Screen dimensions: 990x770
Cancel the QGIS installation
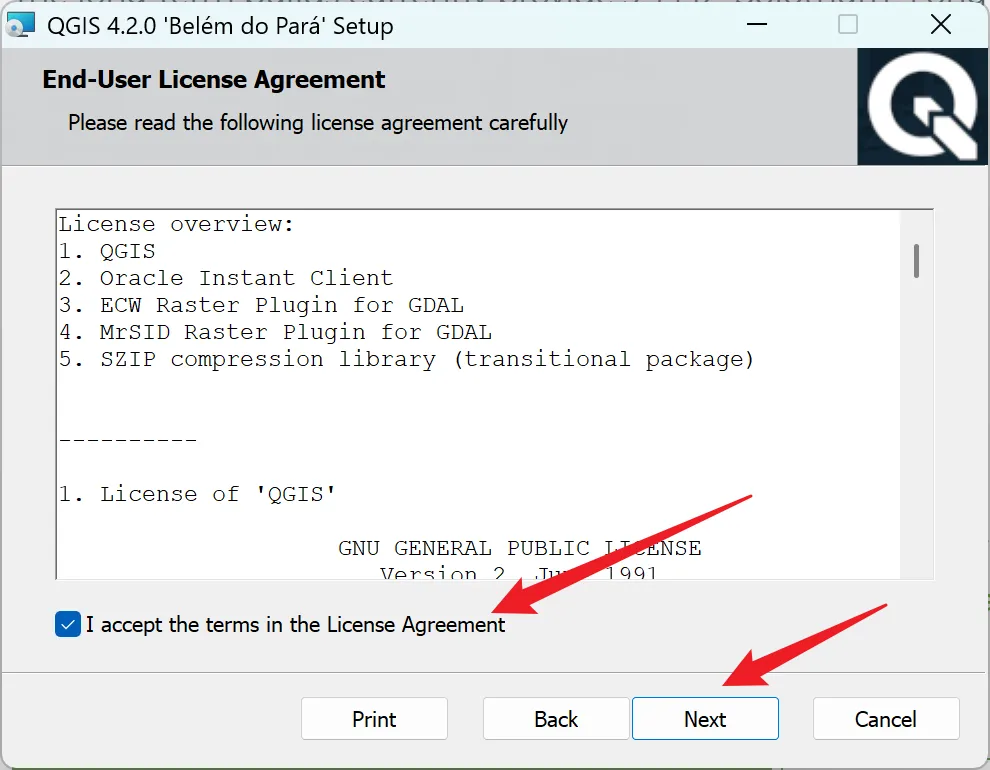(x=886, y=719)
